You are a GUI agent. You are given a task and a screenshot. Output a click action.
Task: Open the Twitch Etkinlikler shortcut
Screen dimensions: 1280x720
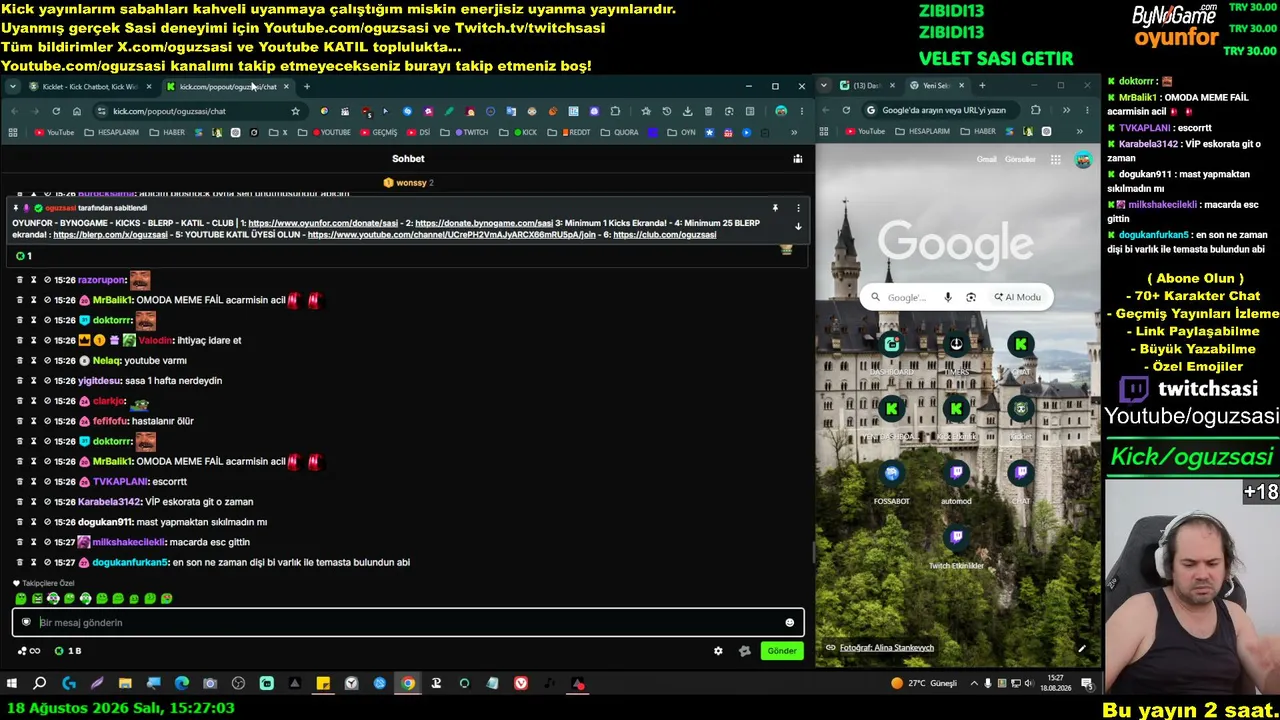[956, 547]
